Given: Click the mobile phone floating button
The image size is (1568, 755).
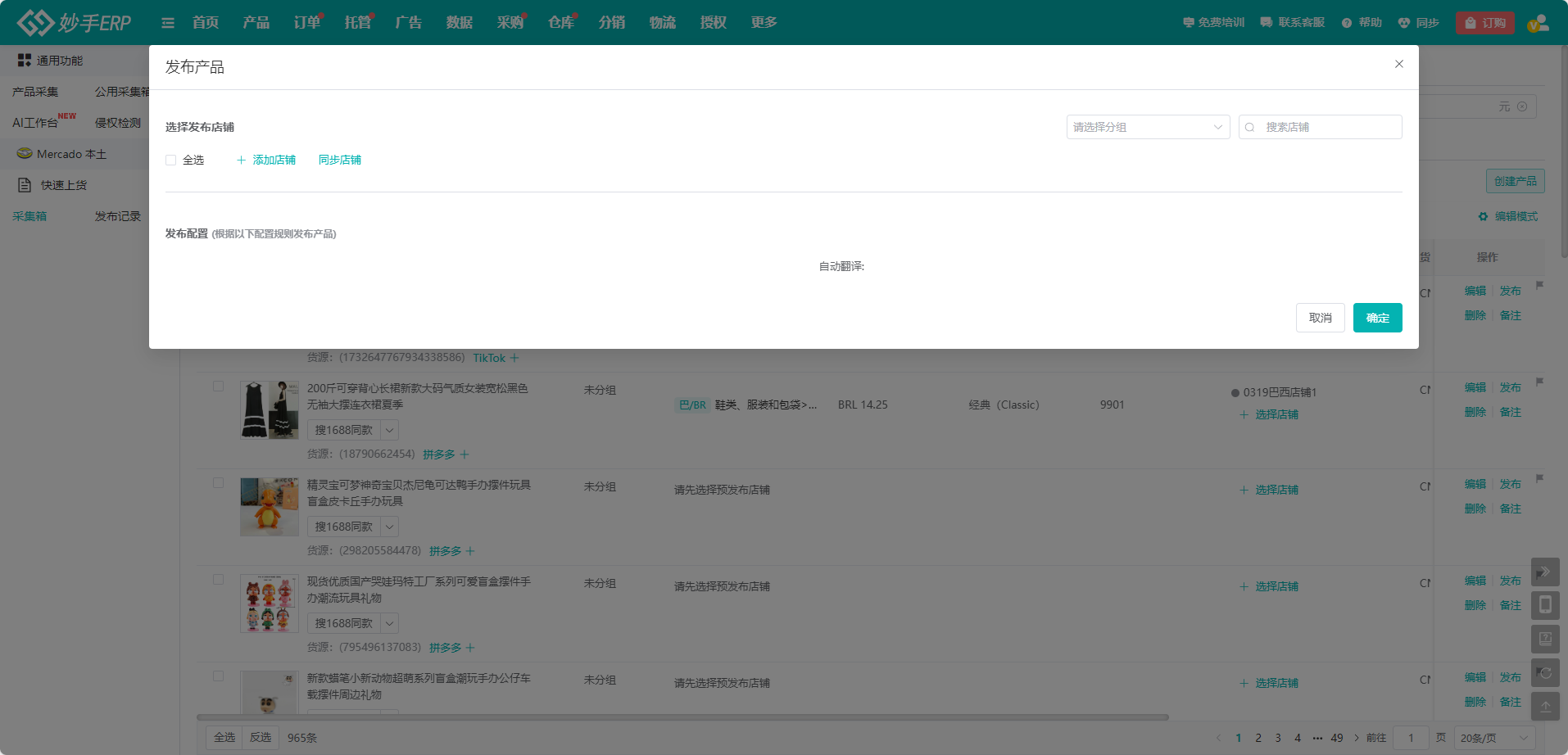Looking at the screenshot, I should point(1545,605).
